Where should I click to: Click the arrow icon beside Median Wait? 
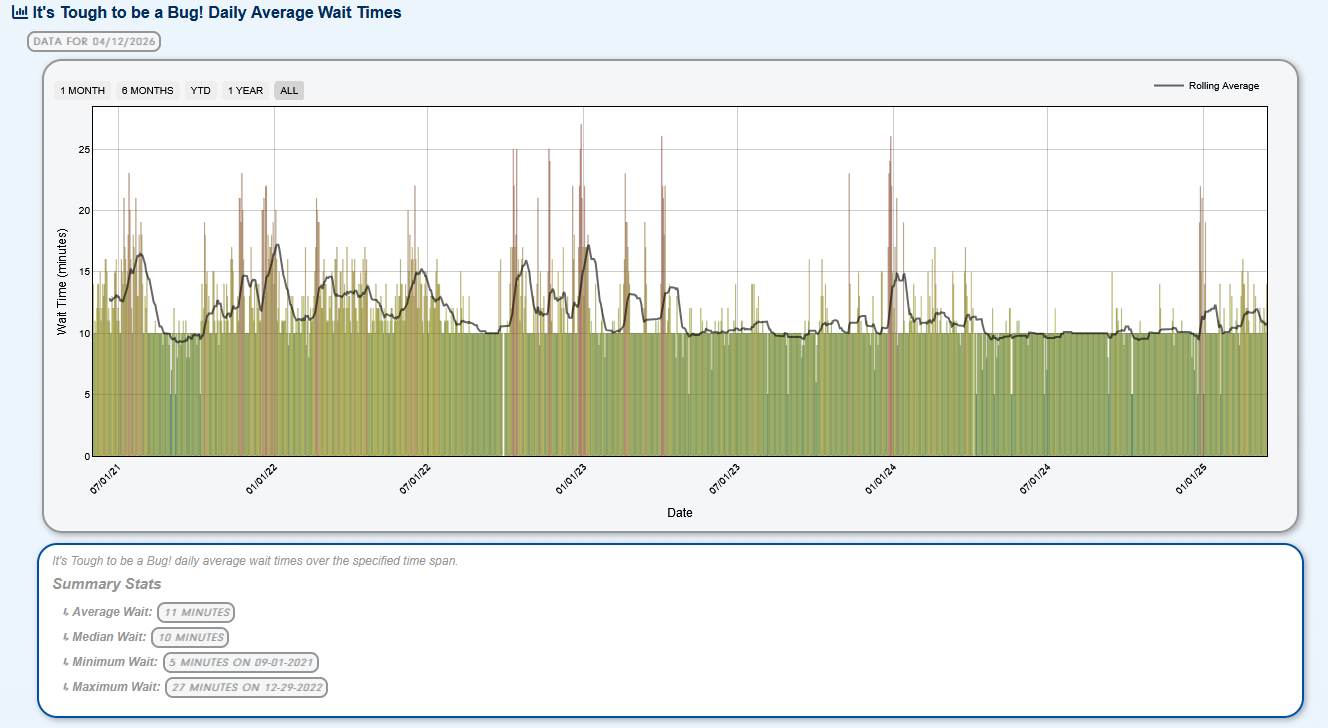65,637
